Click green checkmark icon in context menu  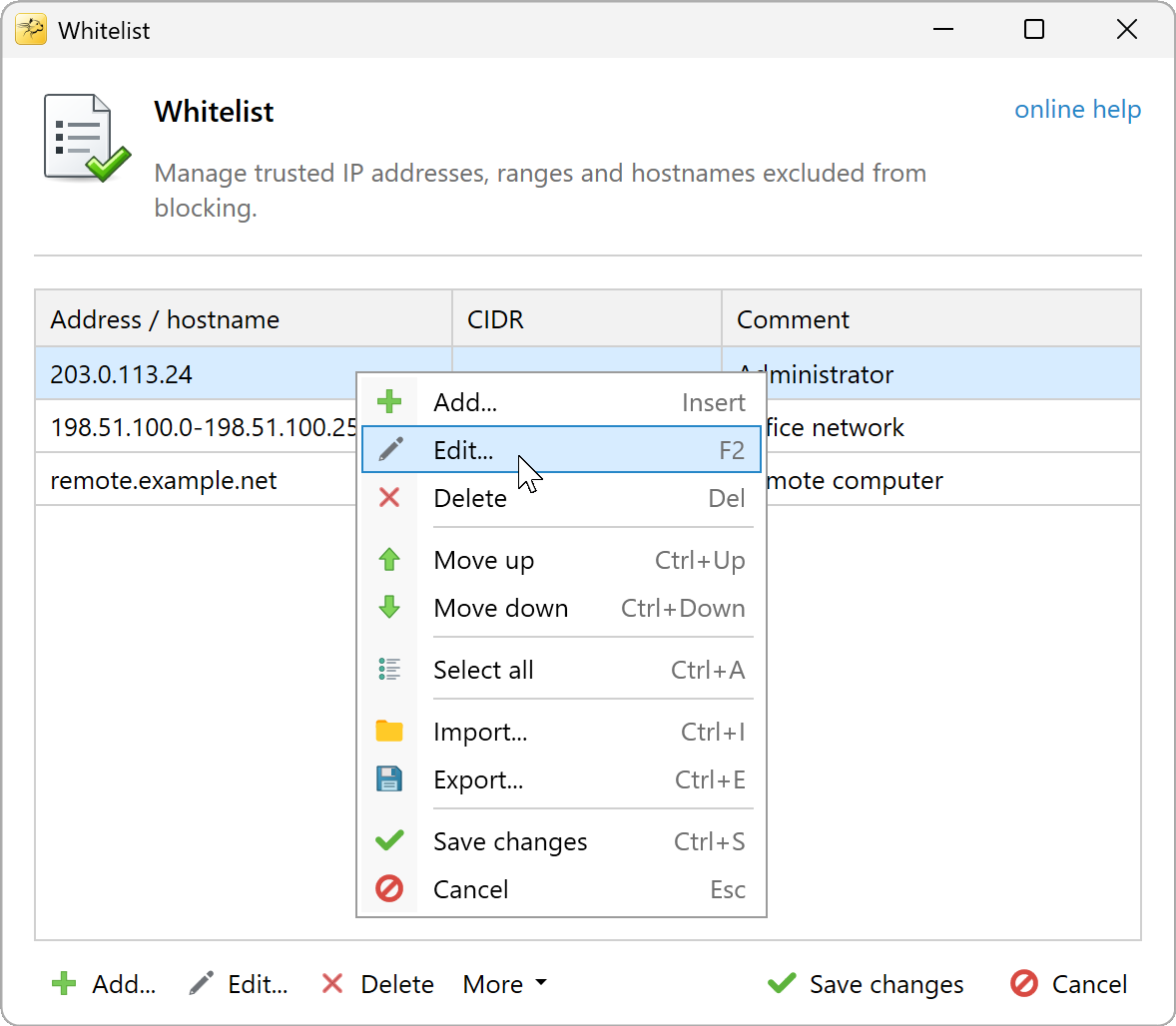point(389,840)
